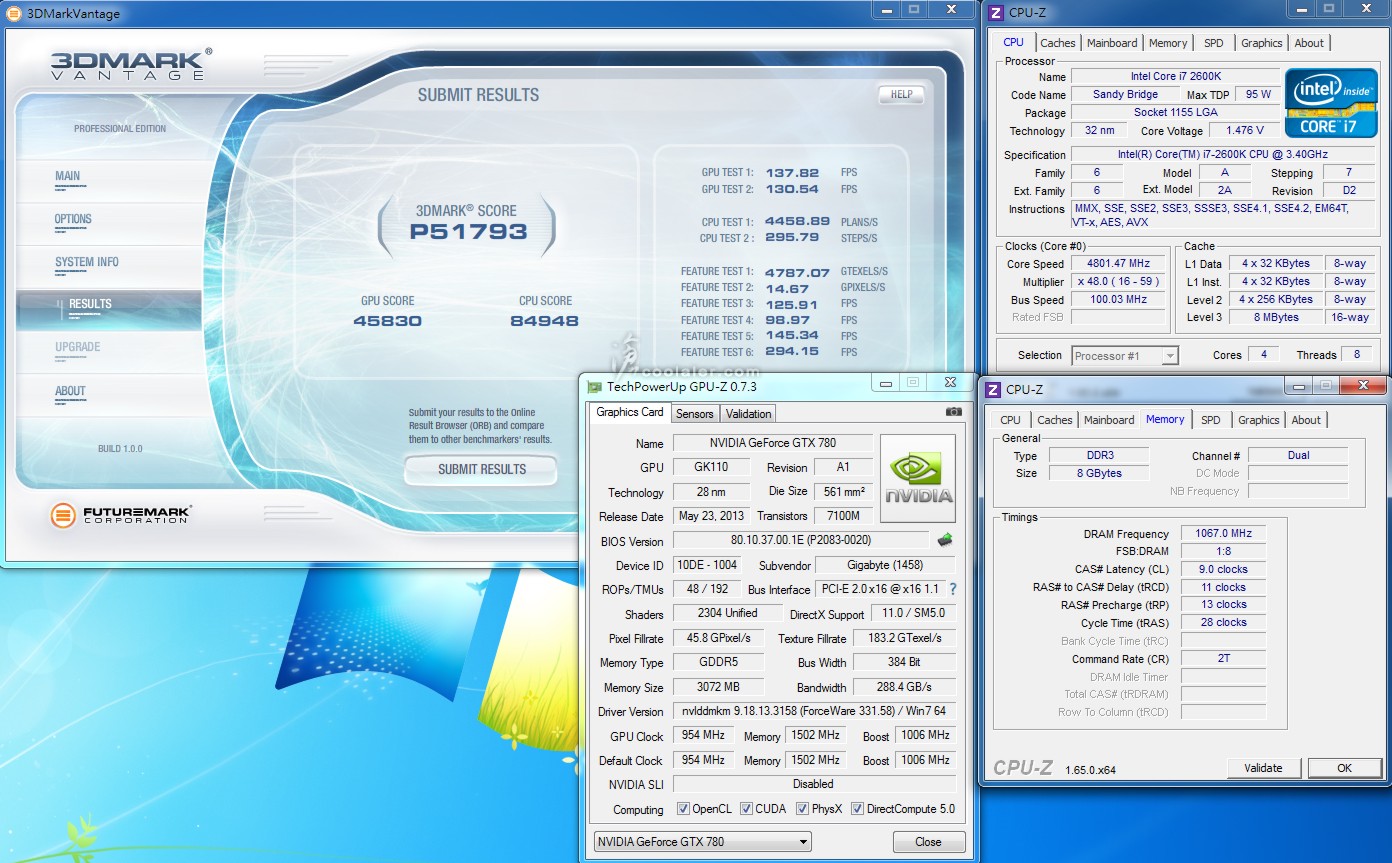Screen dimensions: 1392x863
Task: Click the 3DMark score P51793
Action: [469, 232]
